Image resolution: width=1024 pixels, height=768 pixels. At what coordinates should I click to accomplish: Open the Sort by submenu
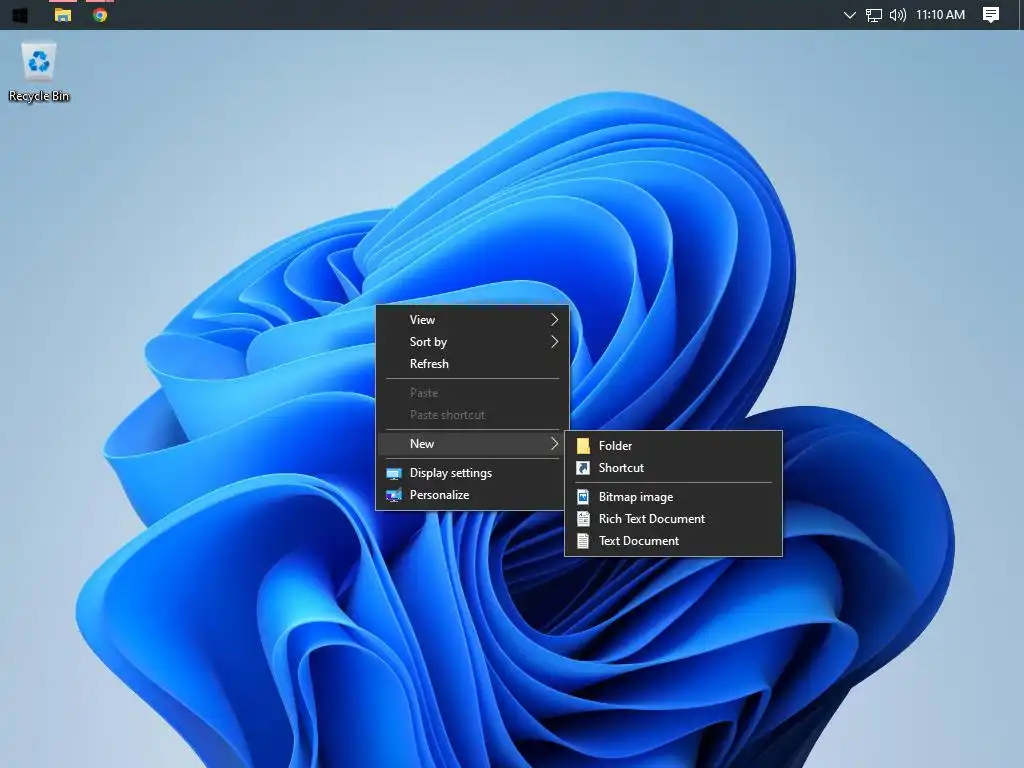[473, 342]
